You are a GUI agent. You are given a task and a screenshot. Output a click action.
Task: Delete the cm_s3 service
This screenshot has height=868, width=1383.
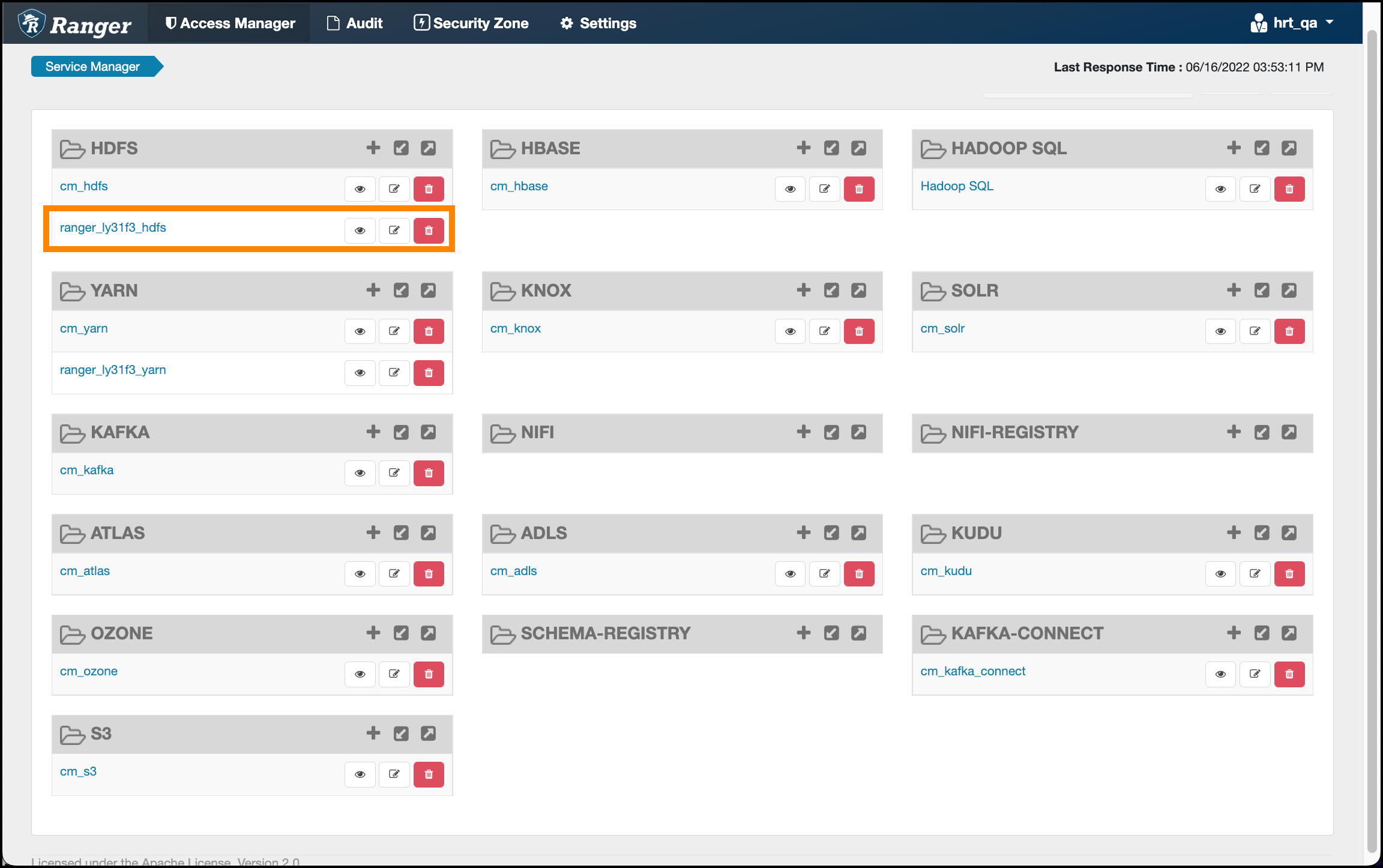point(429,774)
